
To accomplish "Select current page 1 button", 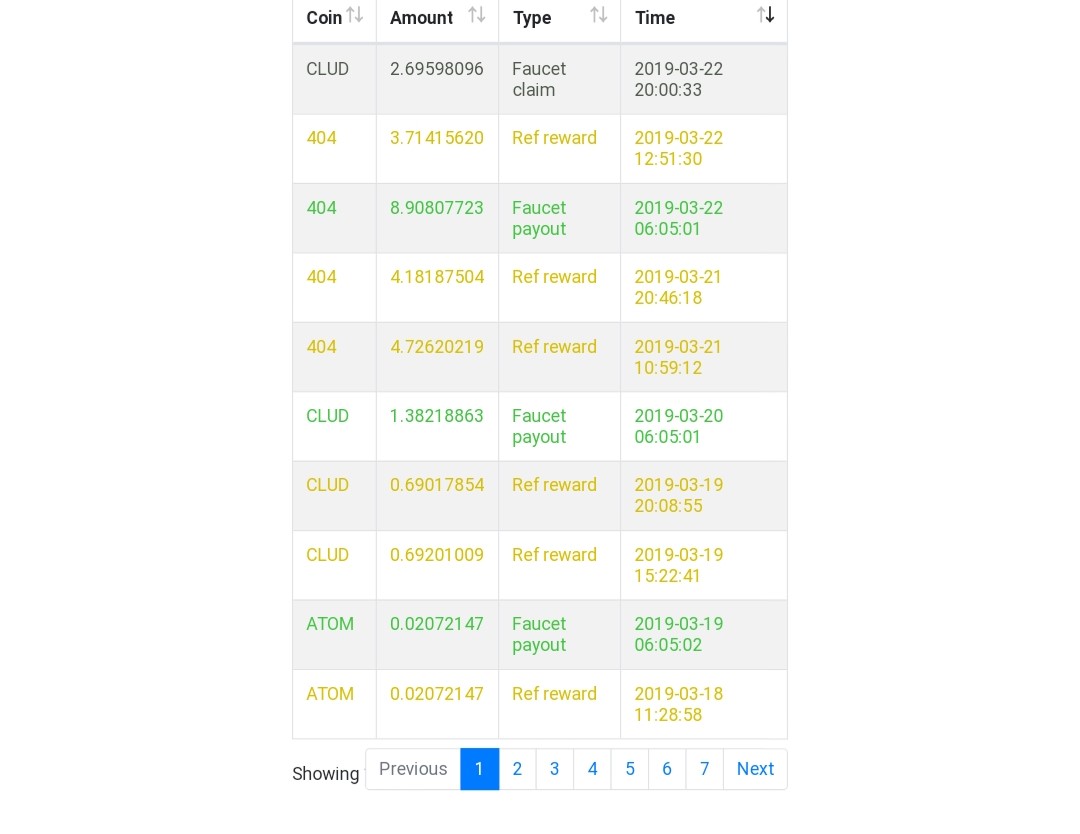I will (479, 769).
